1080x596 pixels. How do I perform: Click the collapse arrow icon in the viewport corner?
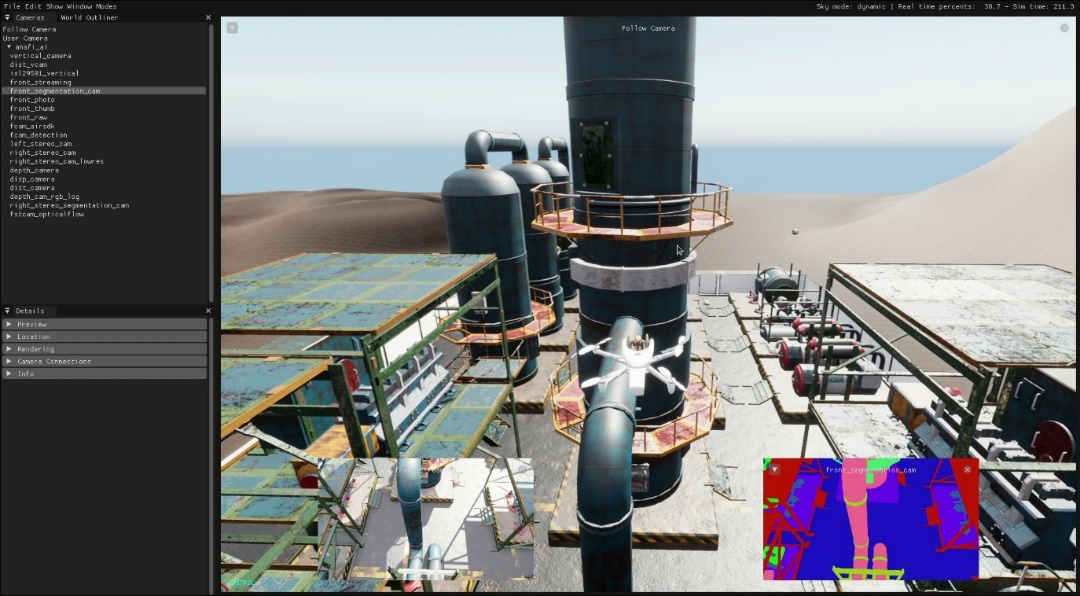click(231, 27)
